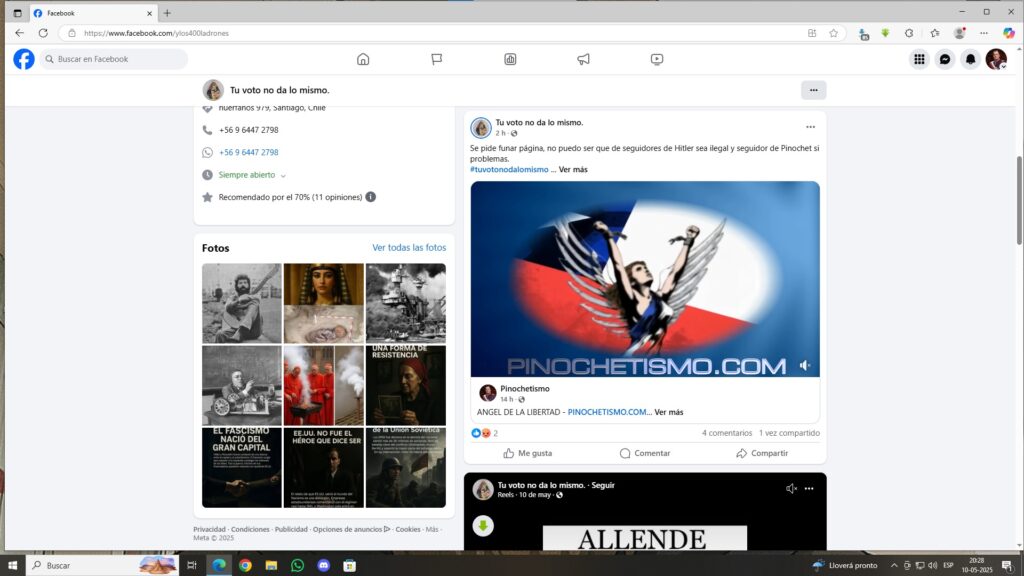
Task: Open the notifications bell
Action: [970, 59]
